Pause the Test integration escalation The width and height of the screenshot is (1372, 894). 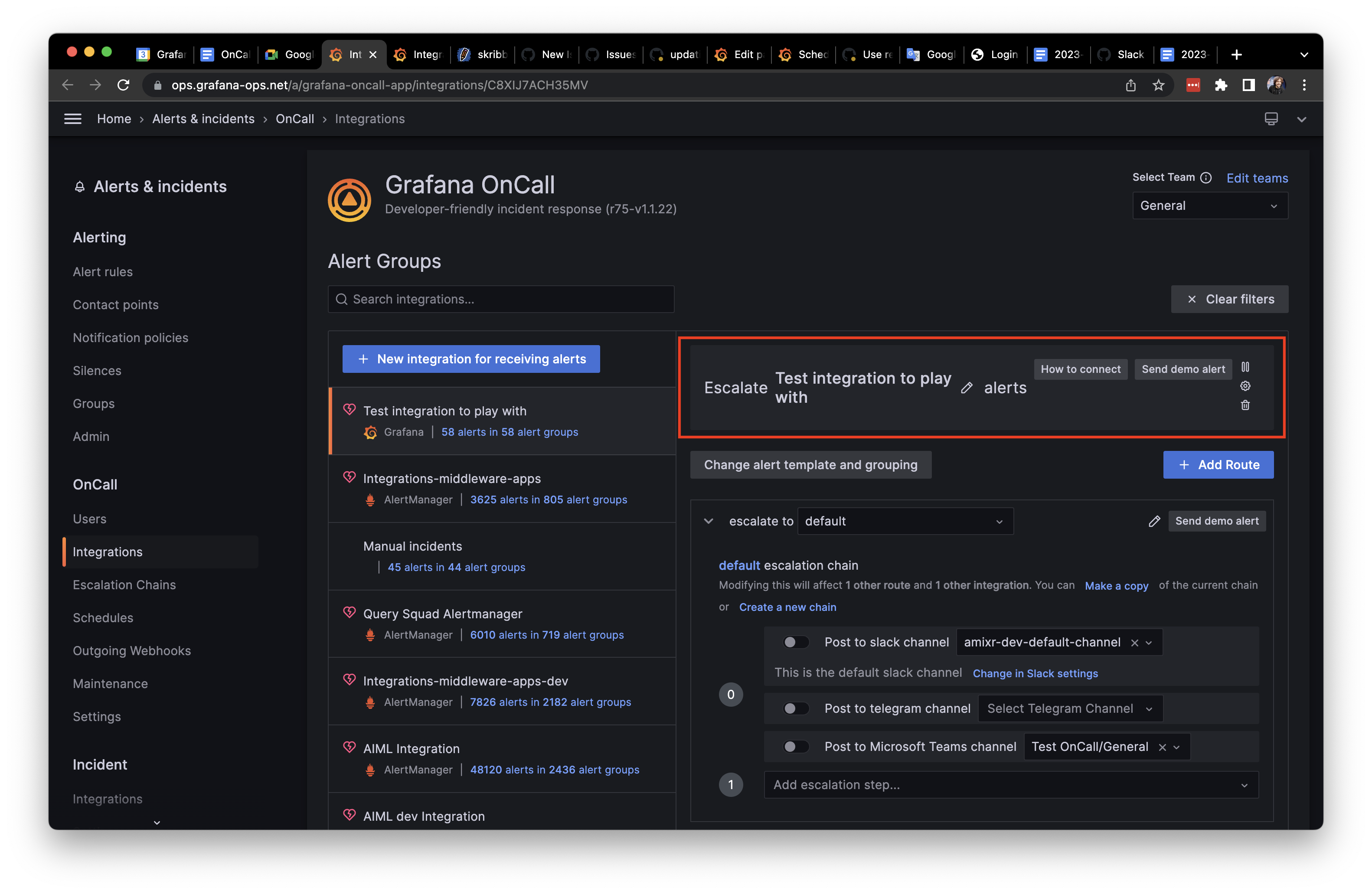[x=1245, y=367]
